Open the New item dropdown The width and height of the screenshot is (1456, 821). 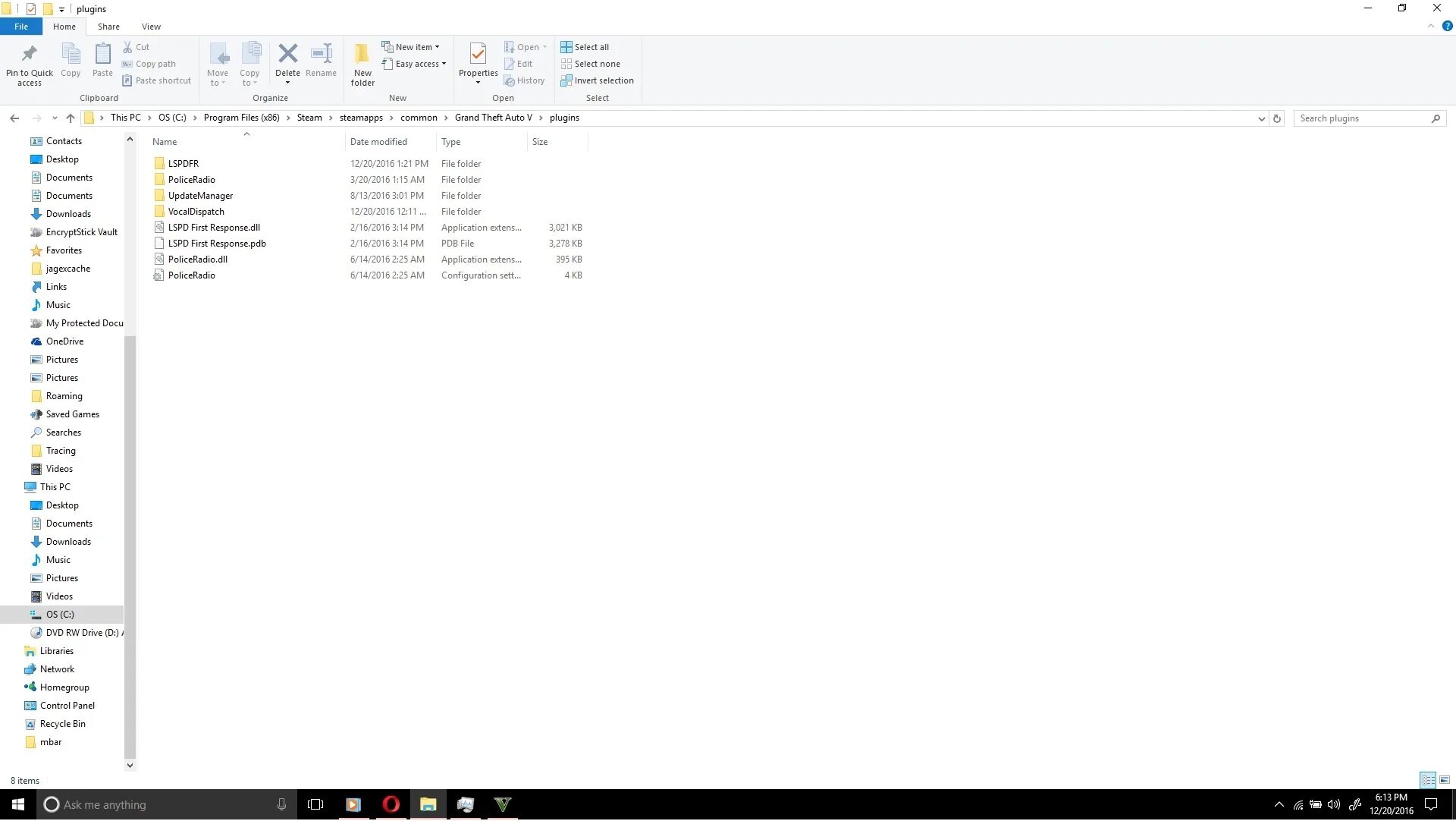[x=416, y=47]
